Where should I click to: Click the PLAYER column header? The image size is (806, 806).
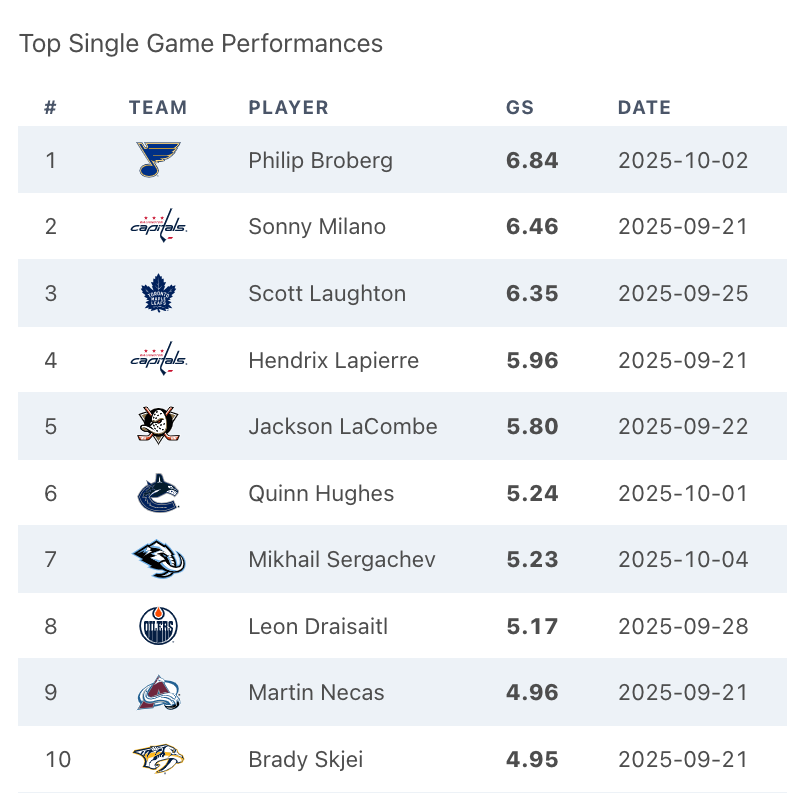tap(288, 108)
